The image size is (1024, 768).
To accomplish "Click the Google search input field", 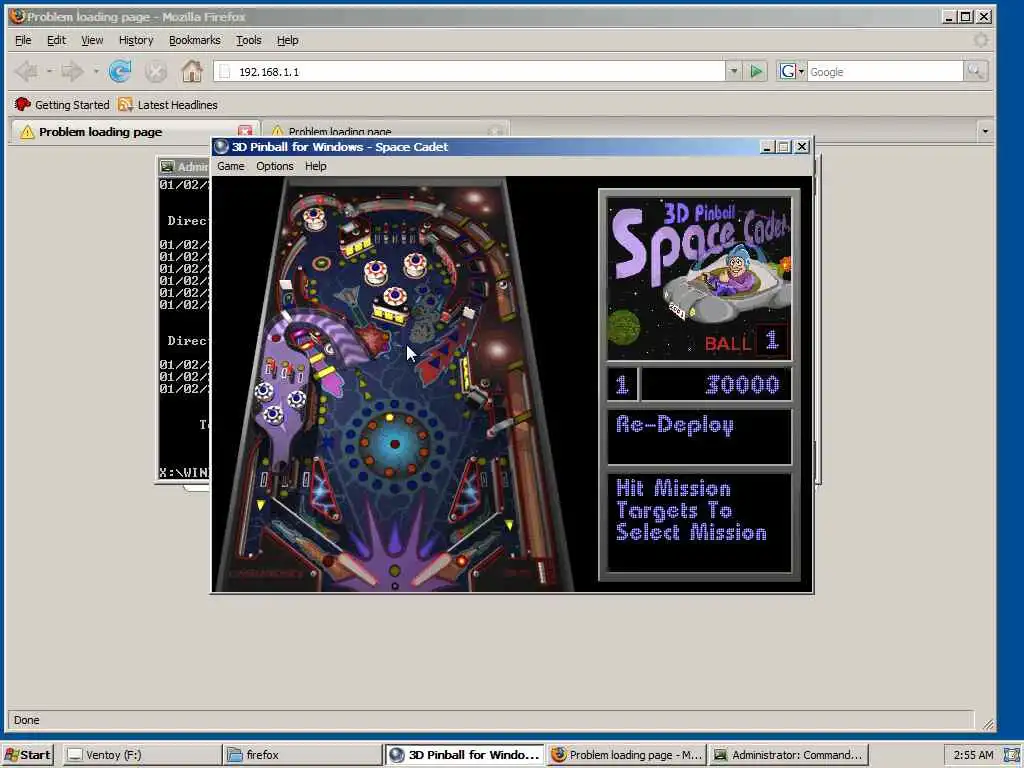I will pyautogui.click(x=885, y=72).
